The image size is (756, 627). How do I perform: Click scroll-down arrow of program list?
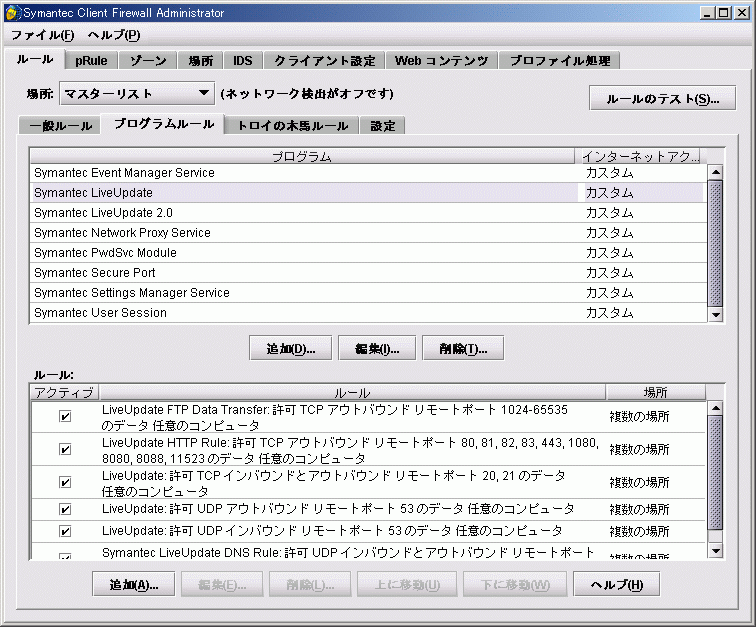pos(716,315)
